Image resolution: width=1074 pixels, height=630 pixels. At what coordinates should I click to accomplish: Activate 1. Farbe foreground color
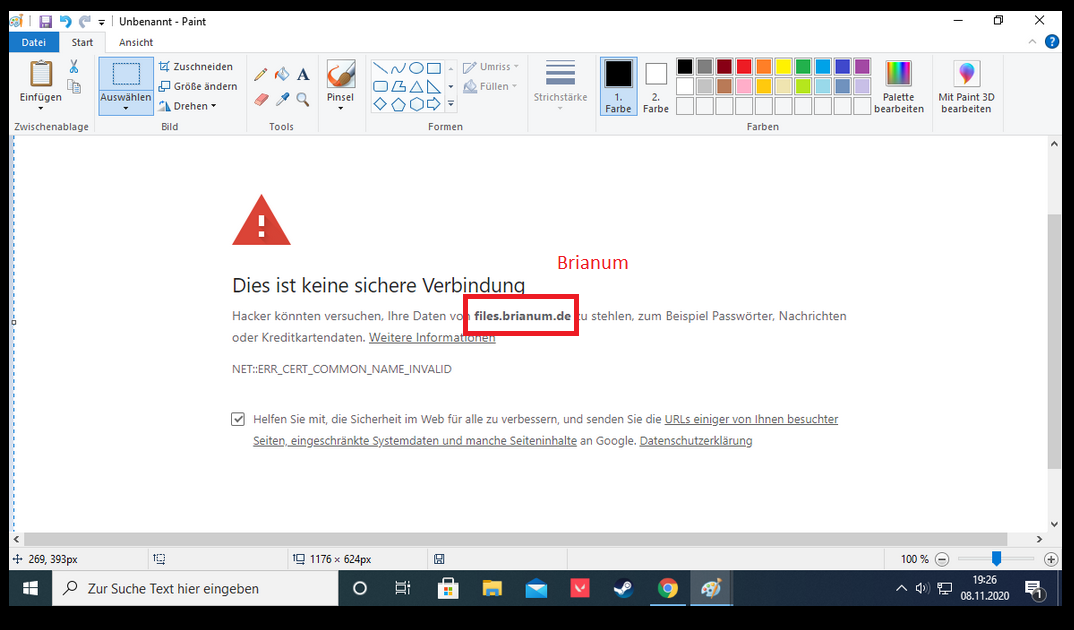click(619, 86)
